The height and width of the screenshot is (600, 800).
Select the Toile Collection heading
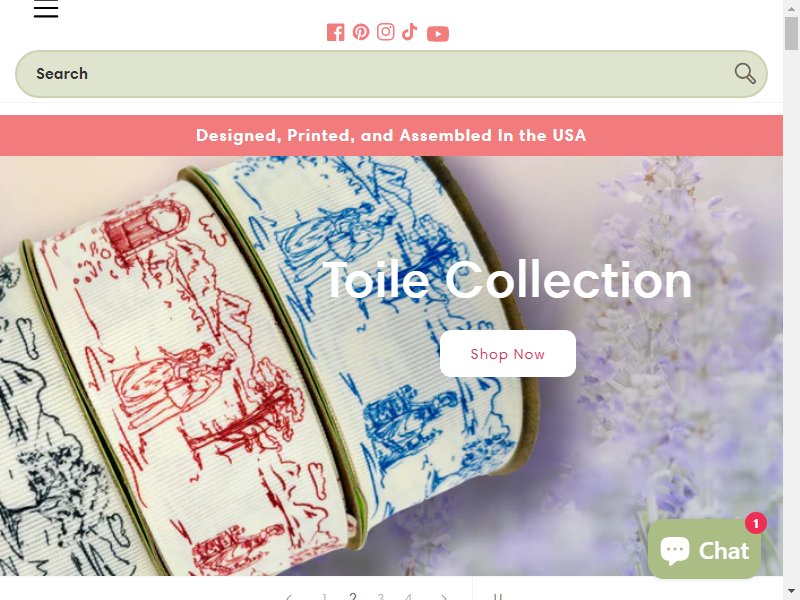click(x=507, y=280)
